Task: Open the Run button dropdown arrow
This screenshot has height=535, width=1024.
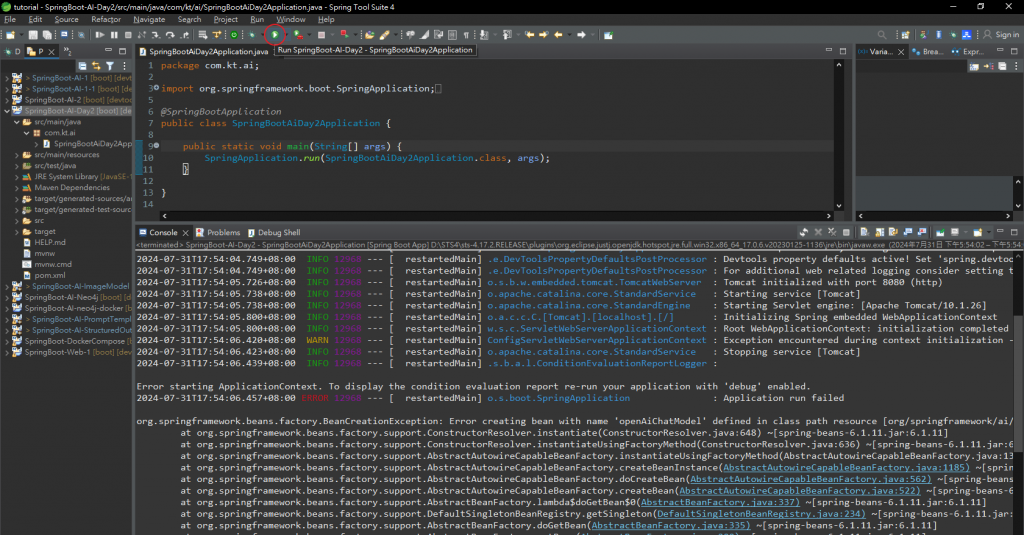Action: (x=287, y=35)
